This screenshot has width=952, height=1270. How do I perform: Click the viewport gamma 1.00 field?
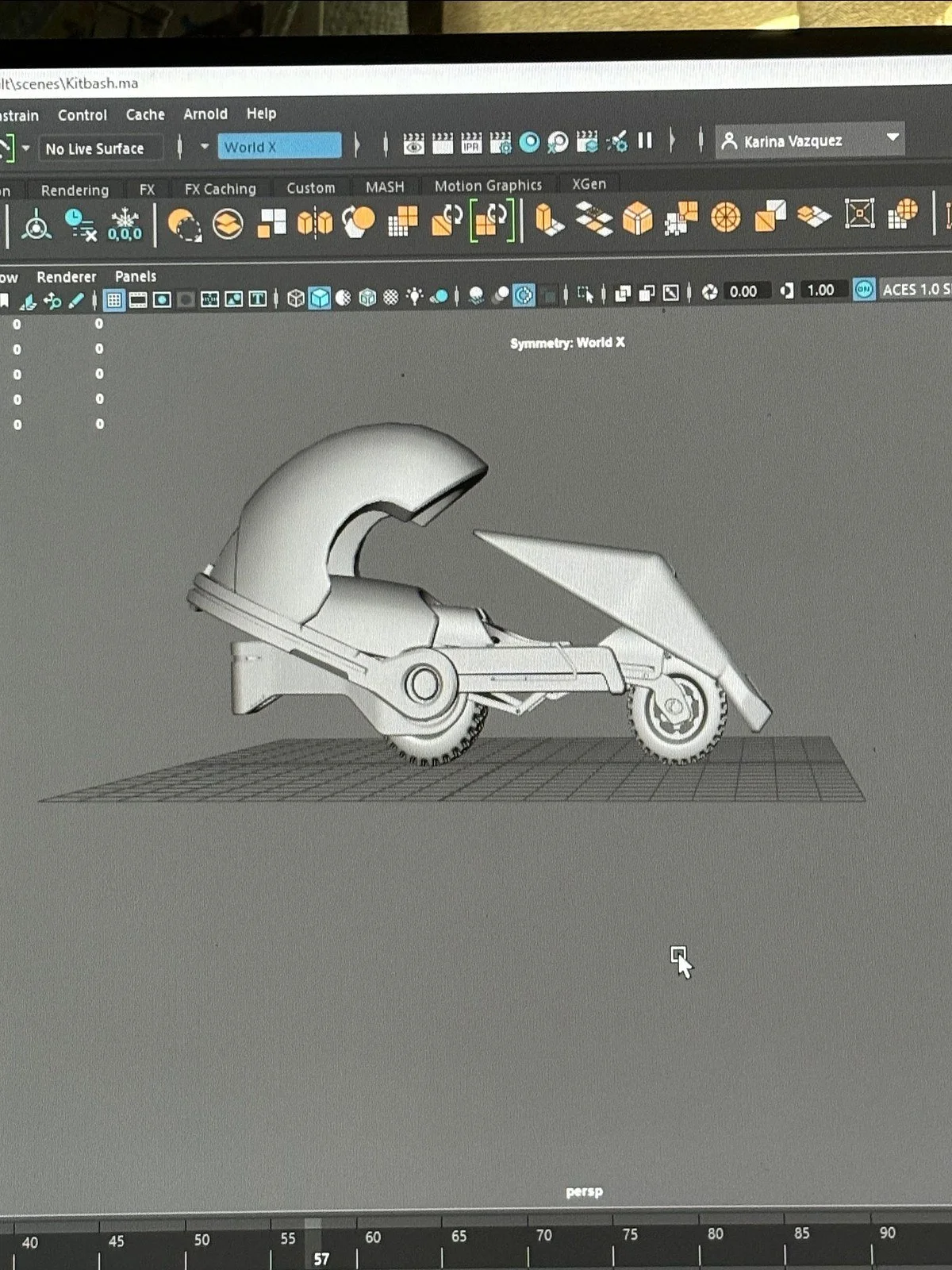(820, 291)
